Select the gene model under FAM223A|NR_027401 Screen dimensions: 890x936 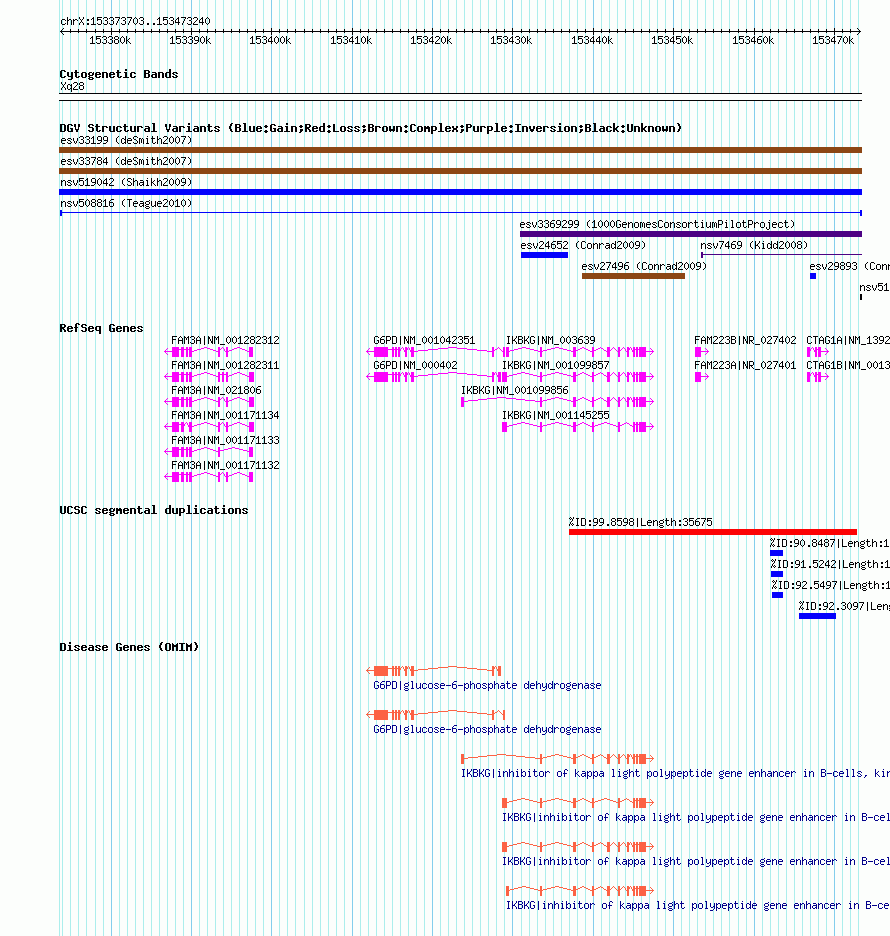click(x=702, y=377)
